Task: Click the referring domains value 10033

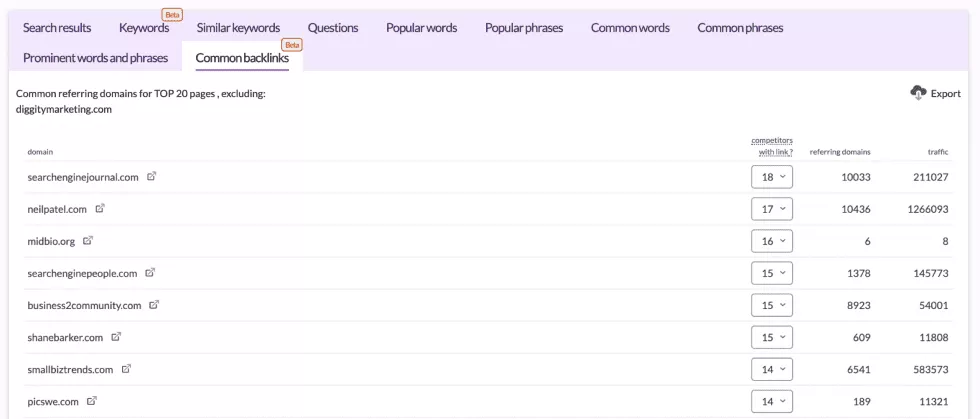Action: (856, 177)
